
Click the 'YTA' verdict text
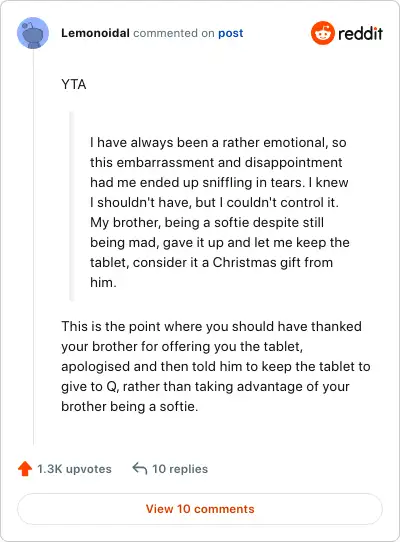click(x=74, y=84)
